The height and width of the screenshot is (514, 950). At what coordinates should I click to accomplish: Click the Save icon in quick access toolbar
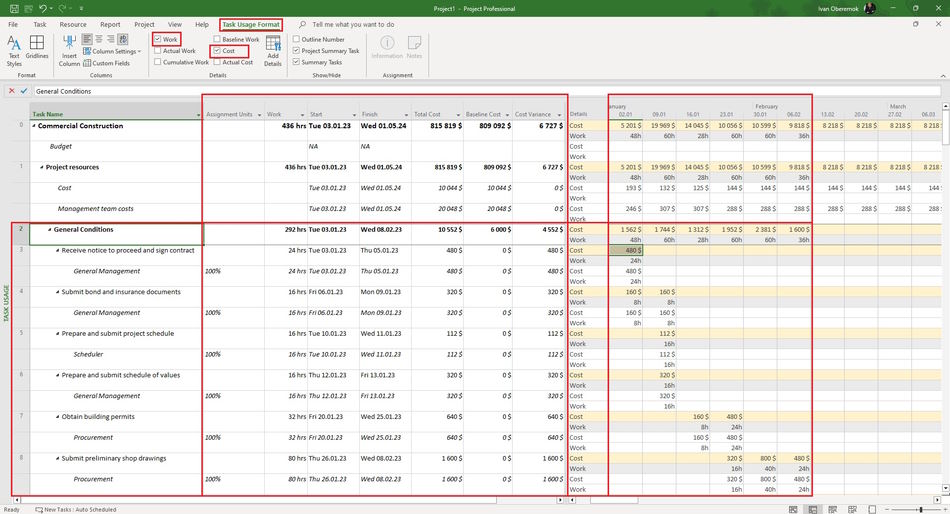(x=14, y=8)
